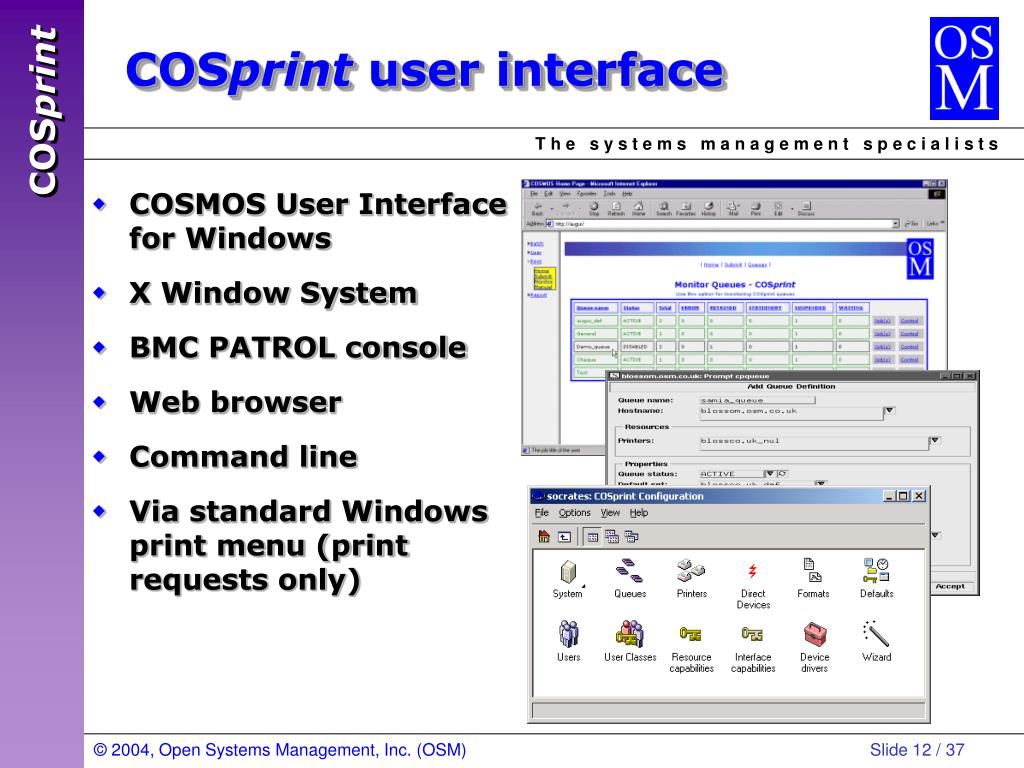Select the small icons view toolbar button
Viewport: 1024px width, 768px height.
[612, 537]
